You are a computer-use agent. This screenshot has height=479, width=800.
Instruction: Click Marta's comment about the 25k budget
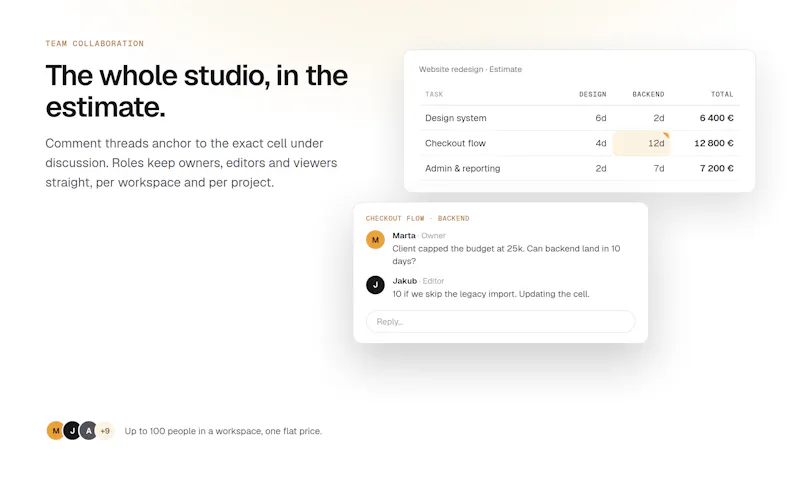pos(506,255)
